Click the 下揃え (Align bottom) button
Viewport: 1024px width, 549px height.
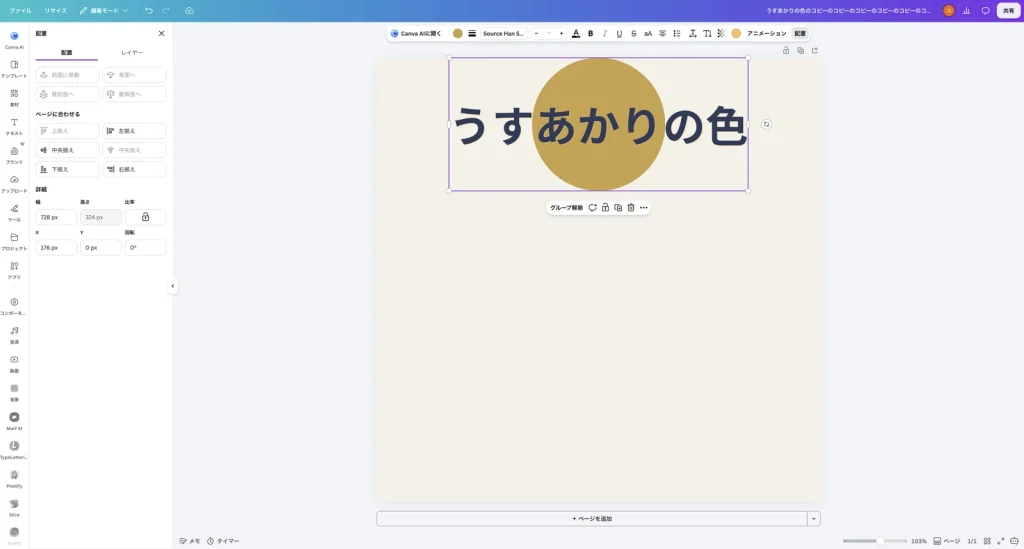[67, 169]
